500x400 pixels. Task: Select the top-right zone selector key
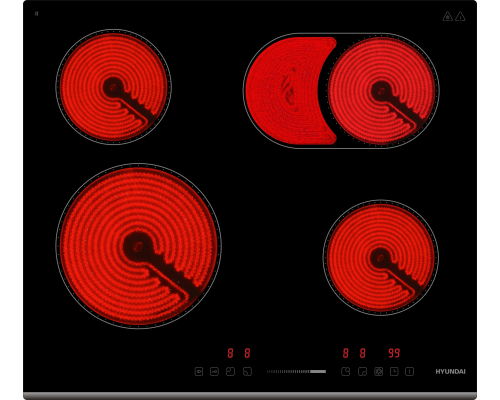(346, 371)
